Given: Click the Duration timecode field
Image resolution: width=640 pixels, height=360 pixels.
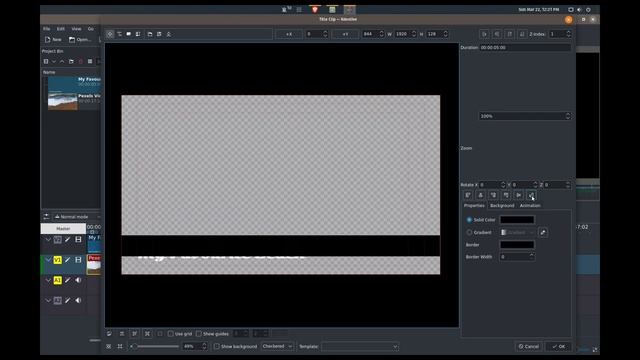Looking at the screenshot, I should [x=525, y=48].
